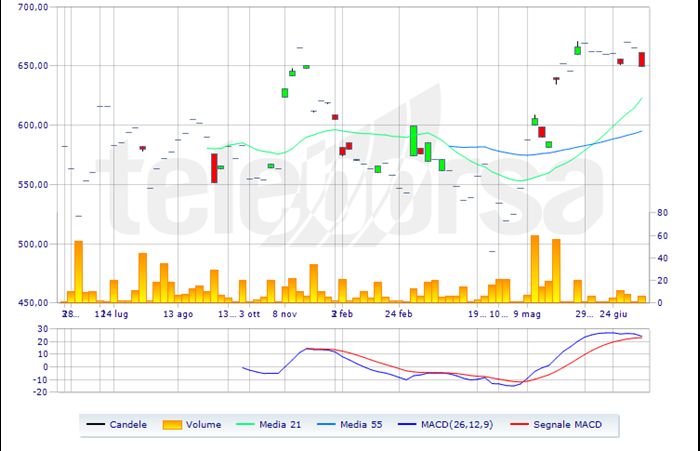Click the 600,00 price axis label

coord(33,125)
